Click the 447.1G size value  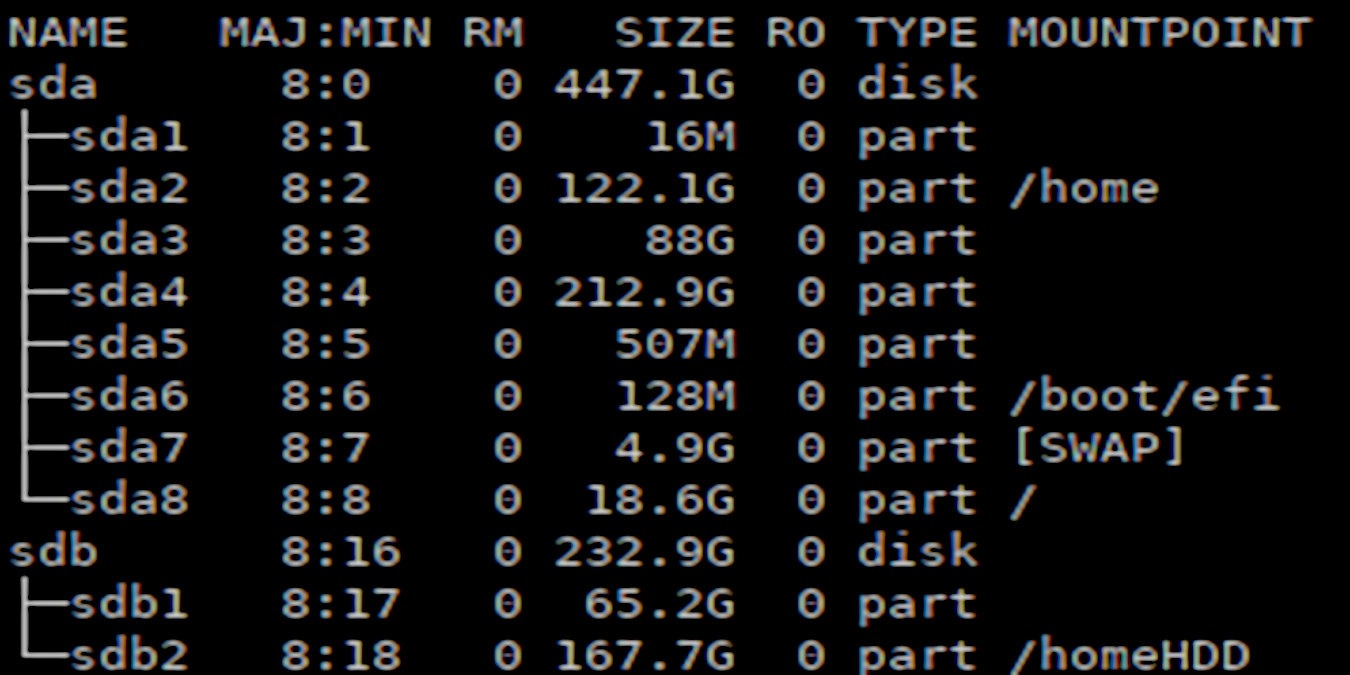coord(645,85)
